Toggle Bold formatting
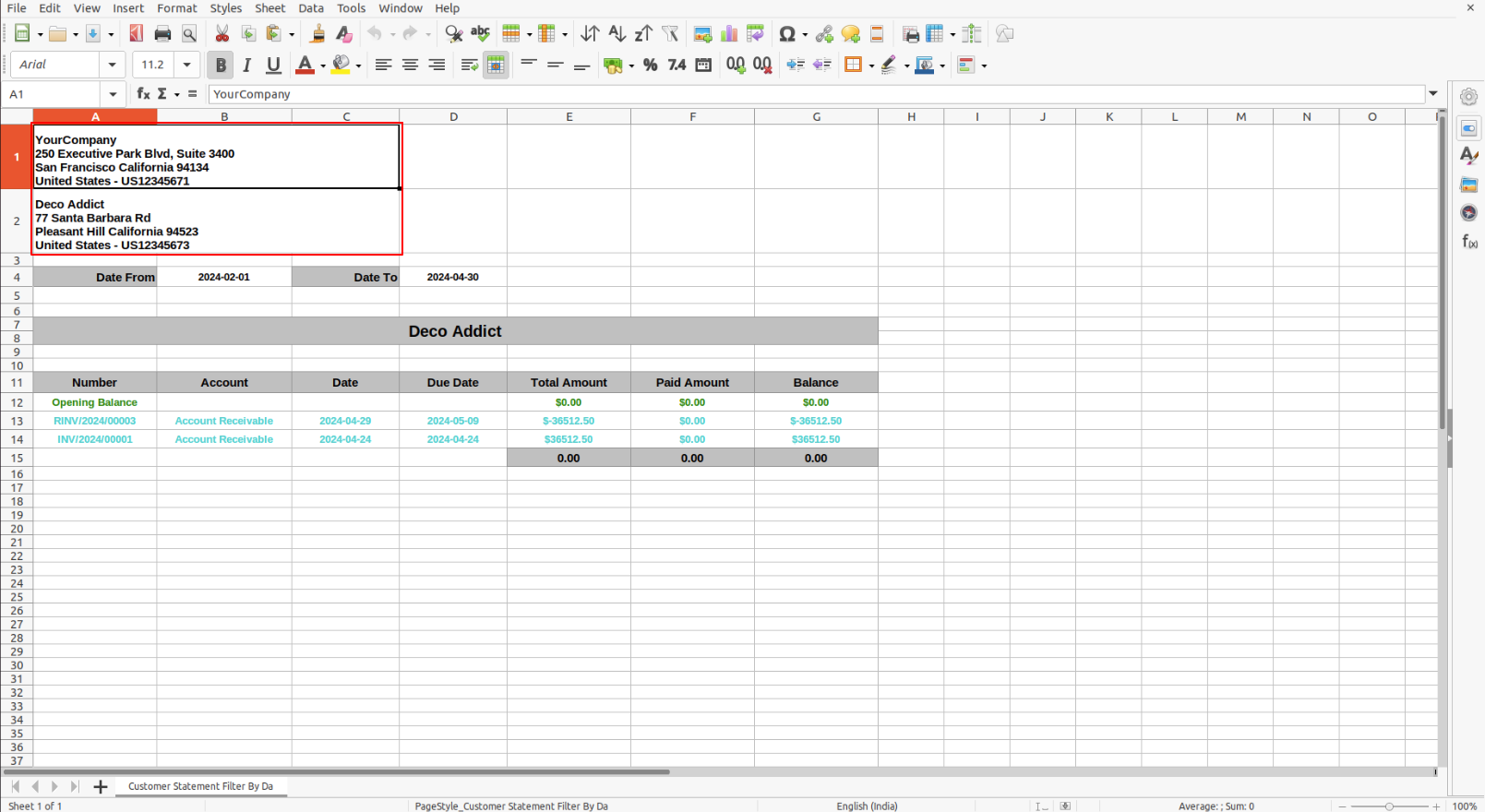This screenshot has height=812, width=1485. tap(220, 65)
